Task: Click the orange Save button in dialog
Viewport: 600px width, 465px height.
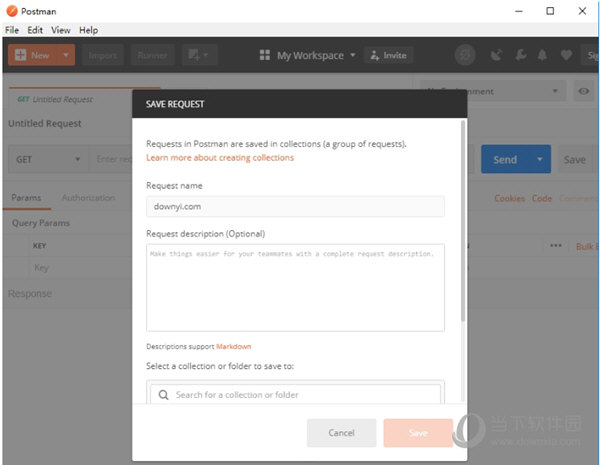Action: pyautogui.click(x=418, y=433)
